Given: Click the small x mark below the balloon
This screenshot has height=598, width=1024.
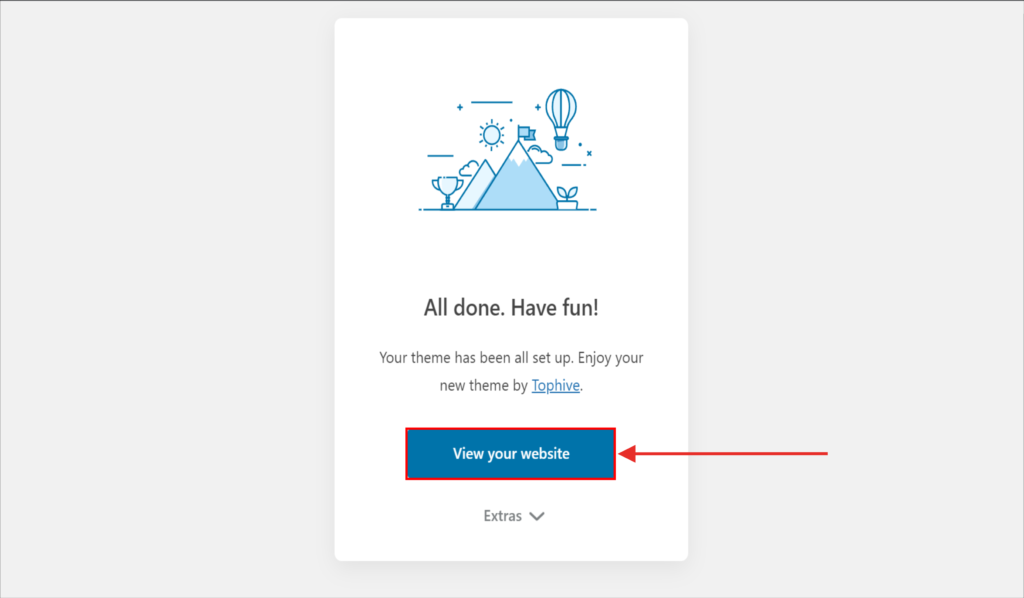Looking at the screenshot, I should [589, 153].
